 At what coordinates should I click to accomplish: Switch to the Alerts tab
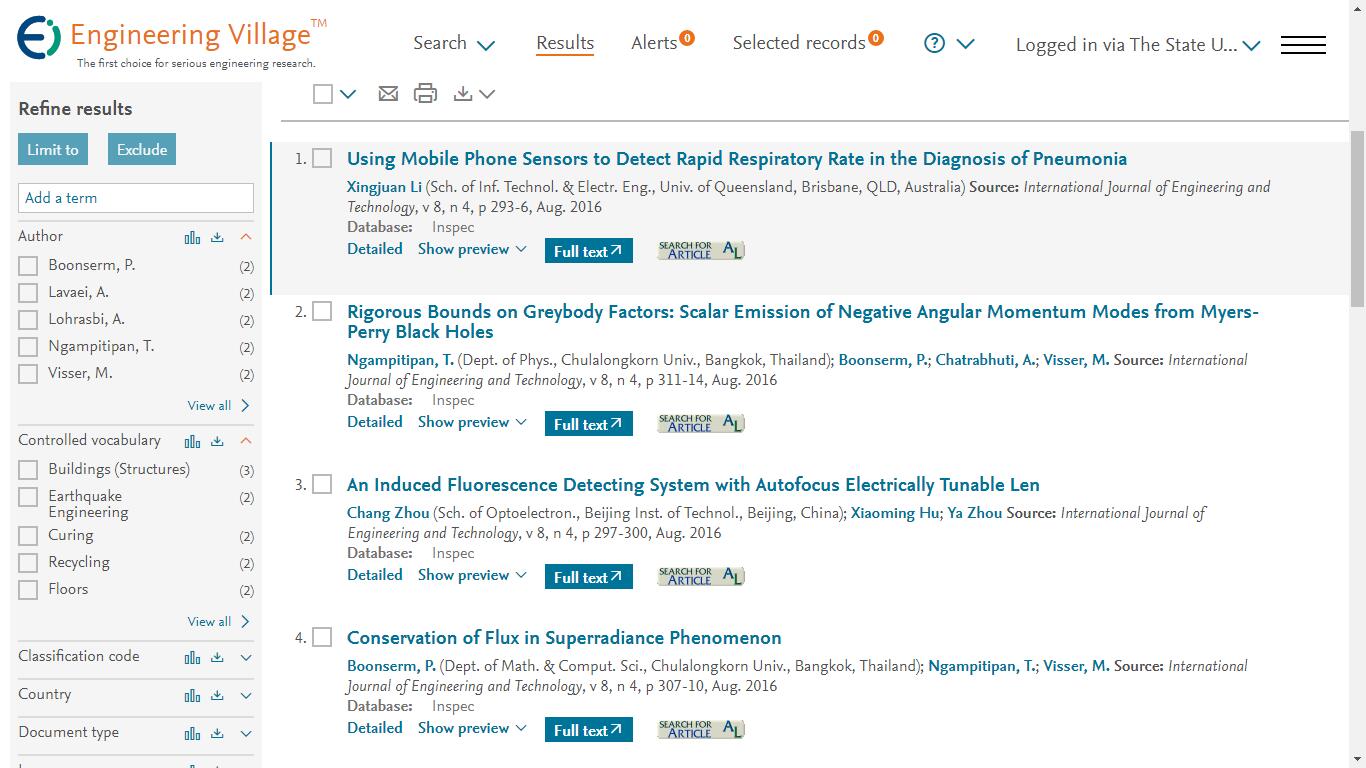click(x=653, y=43)
